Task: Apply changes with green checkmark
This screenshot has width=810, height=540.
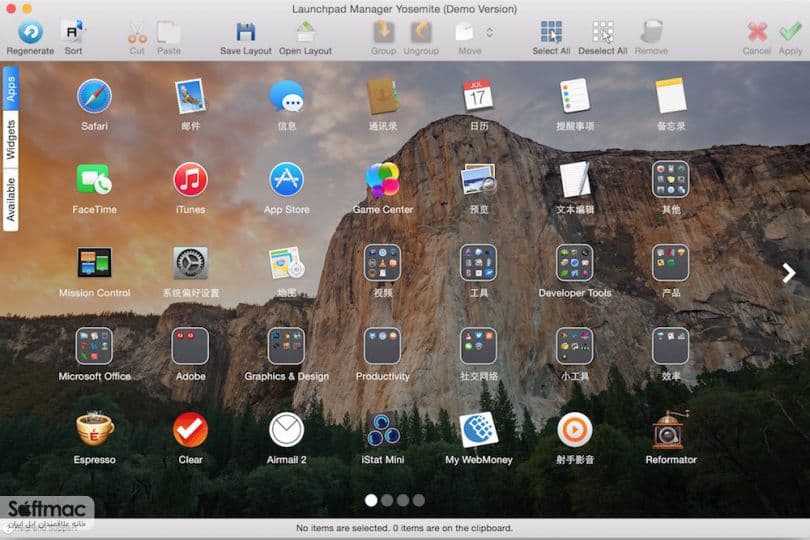Action: (x=790, y=33)
